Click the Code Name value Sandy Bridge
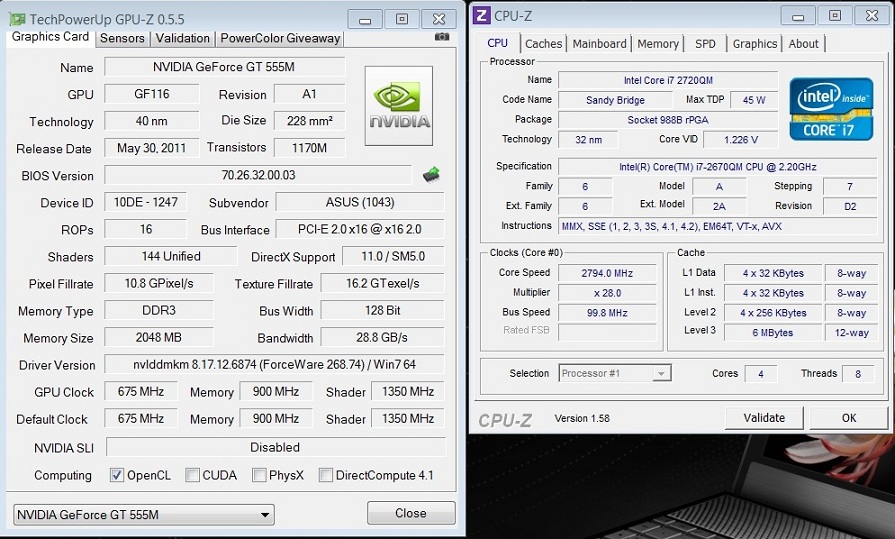The width and height of the screenshot is (895, 539). (x=615, y=100)
